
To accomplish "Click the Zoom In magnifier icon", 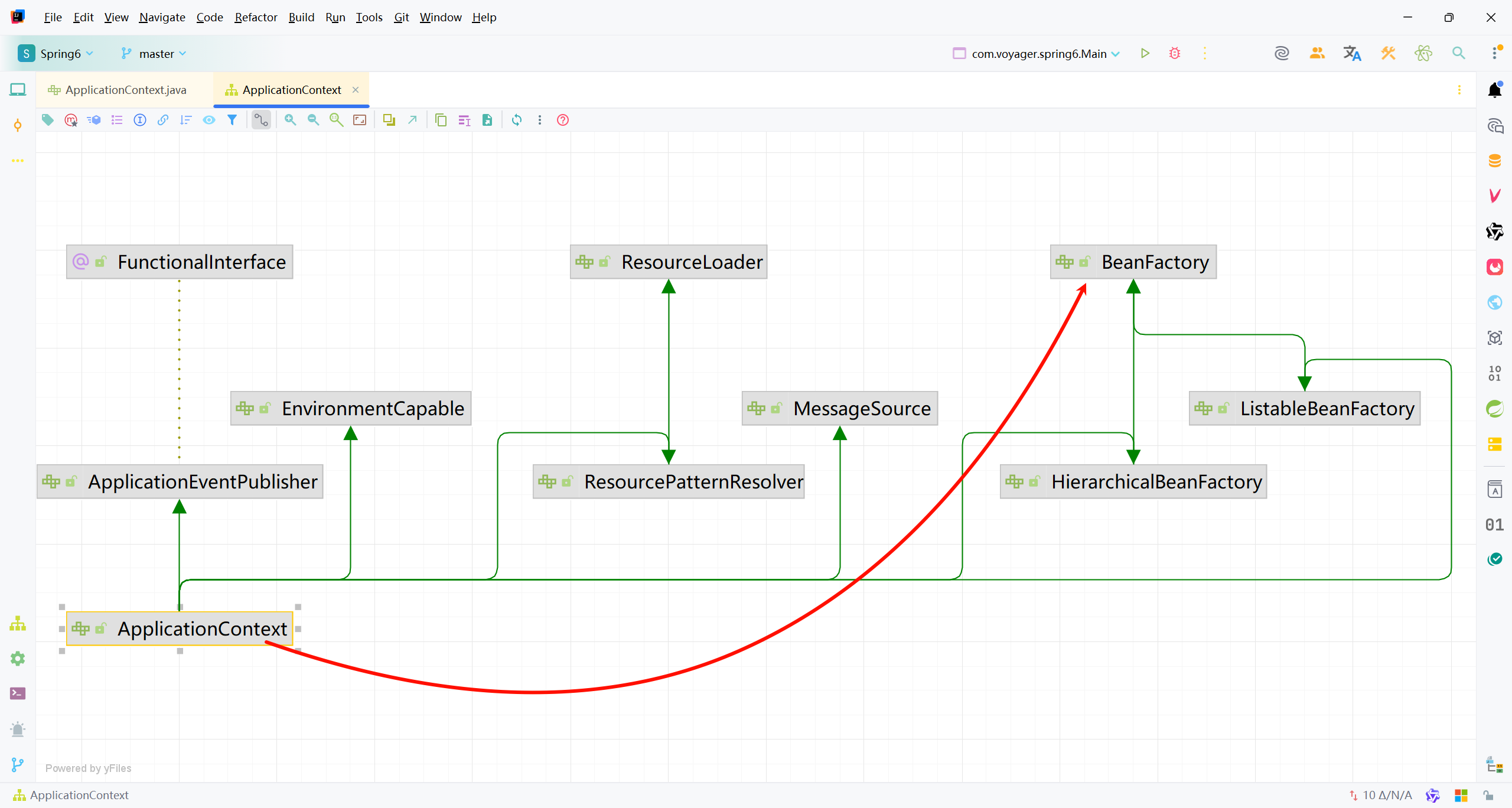I will click(x=290, y=120).
